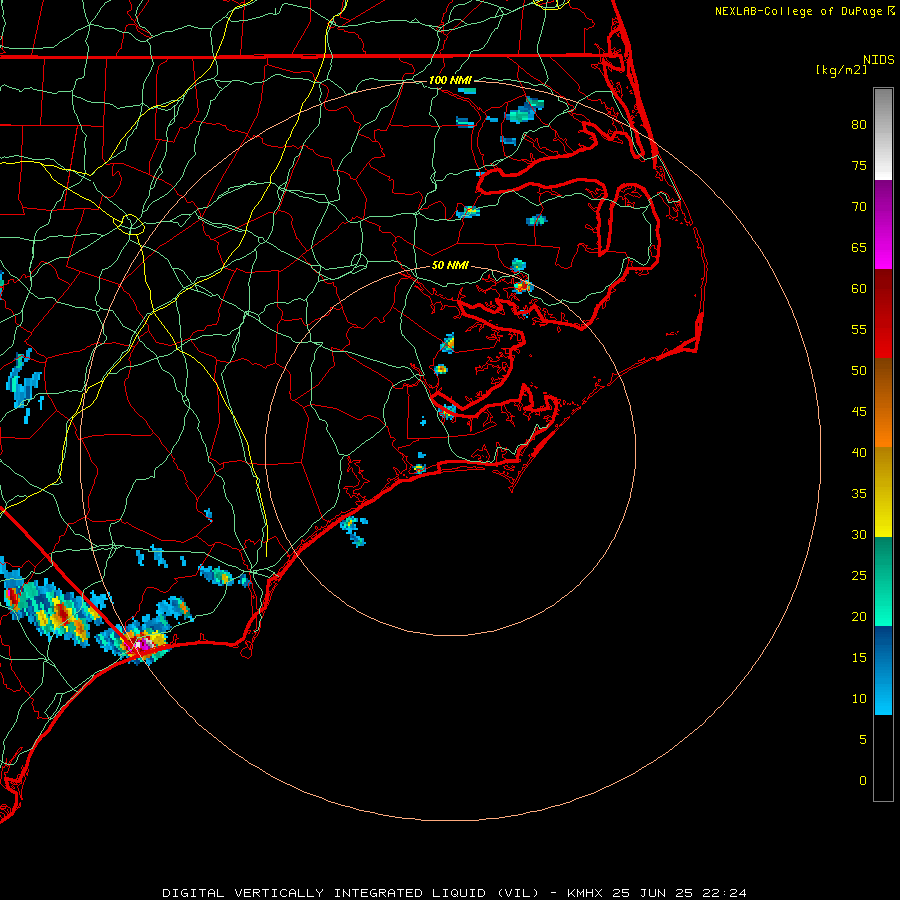
Task: Click the red segment of the color bar
Action: [883, 313]
